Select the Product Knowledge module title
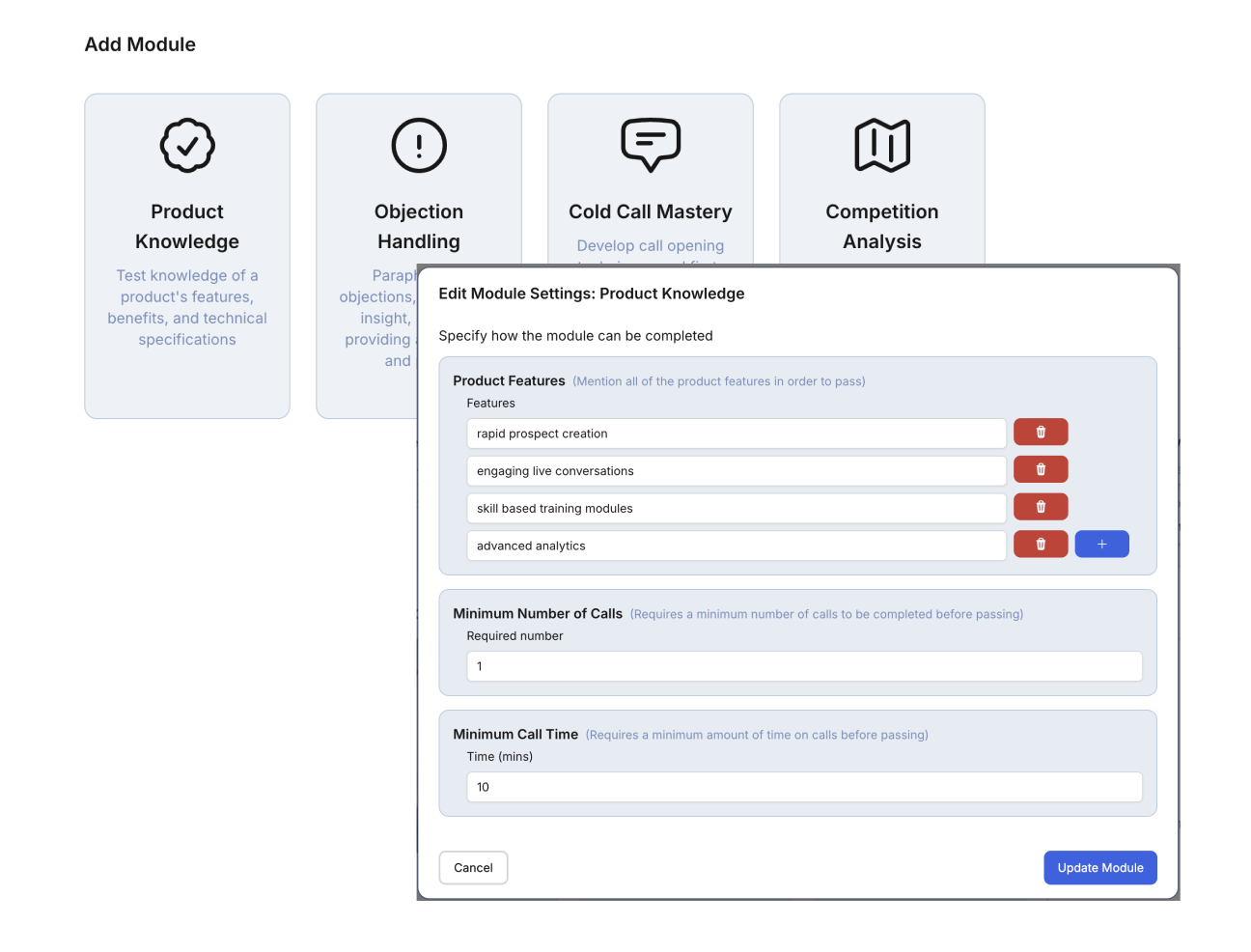This screenshot has height=952, width=1251. point(187,227)
